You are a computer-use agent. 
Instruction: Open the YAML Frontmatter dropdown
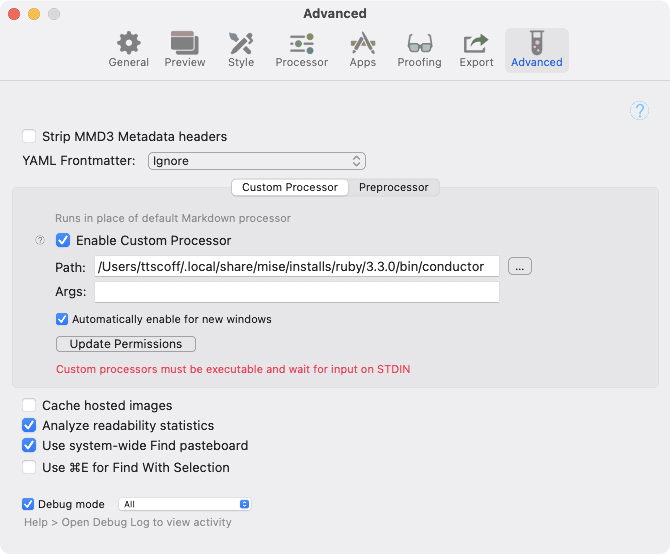[257, 161]
